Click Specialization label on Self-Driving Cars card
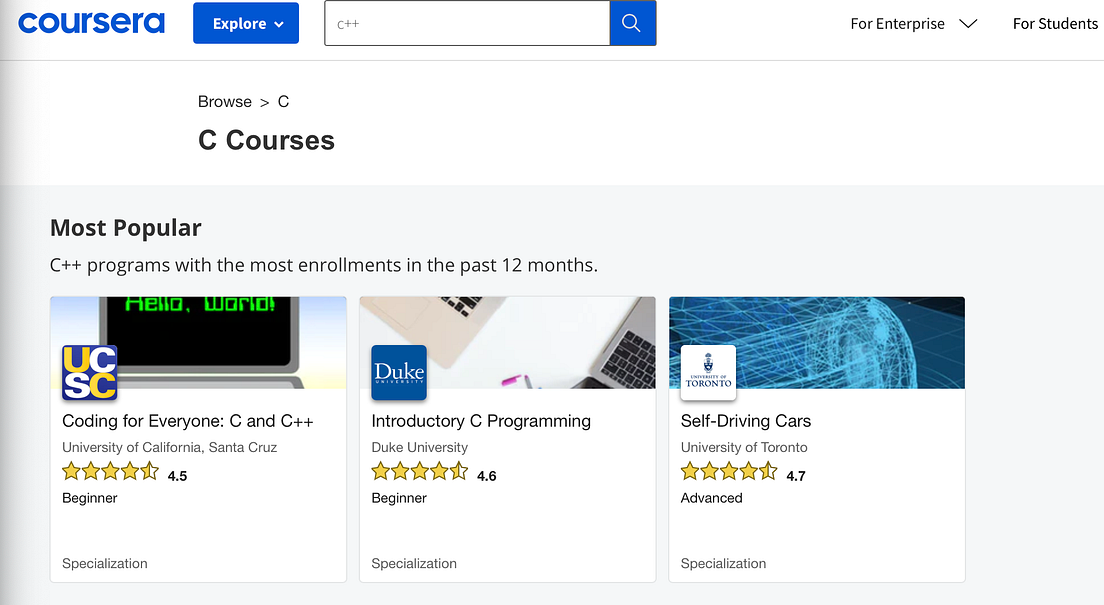 pyautogui.click(x=723, y=563)
